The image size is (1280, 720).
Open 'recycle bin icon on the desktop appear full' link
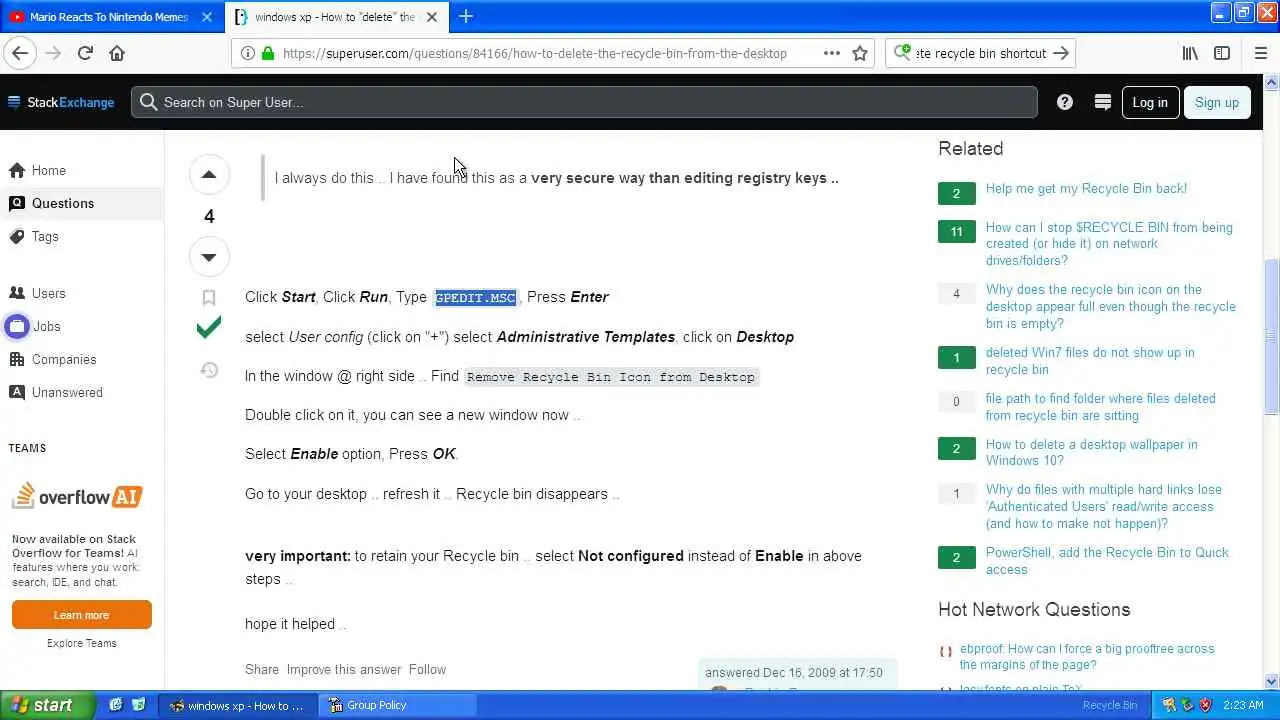1110,306
